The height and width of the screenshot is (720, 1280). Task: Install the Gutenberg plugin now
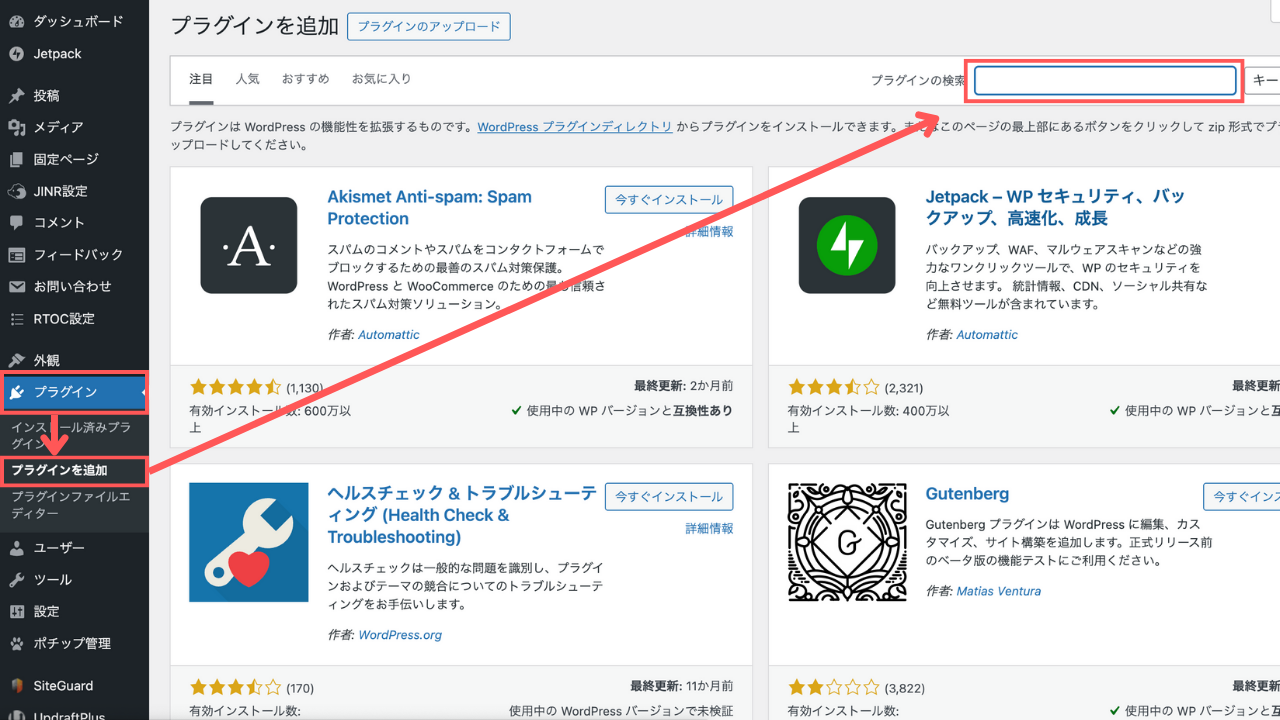(x=1242, y=497)
